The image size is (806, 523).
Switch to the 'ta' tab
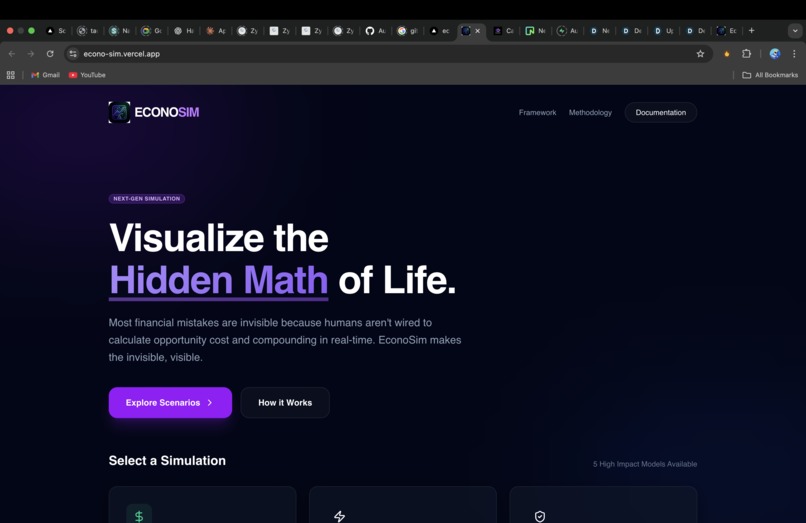[87, 31]
